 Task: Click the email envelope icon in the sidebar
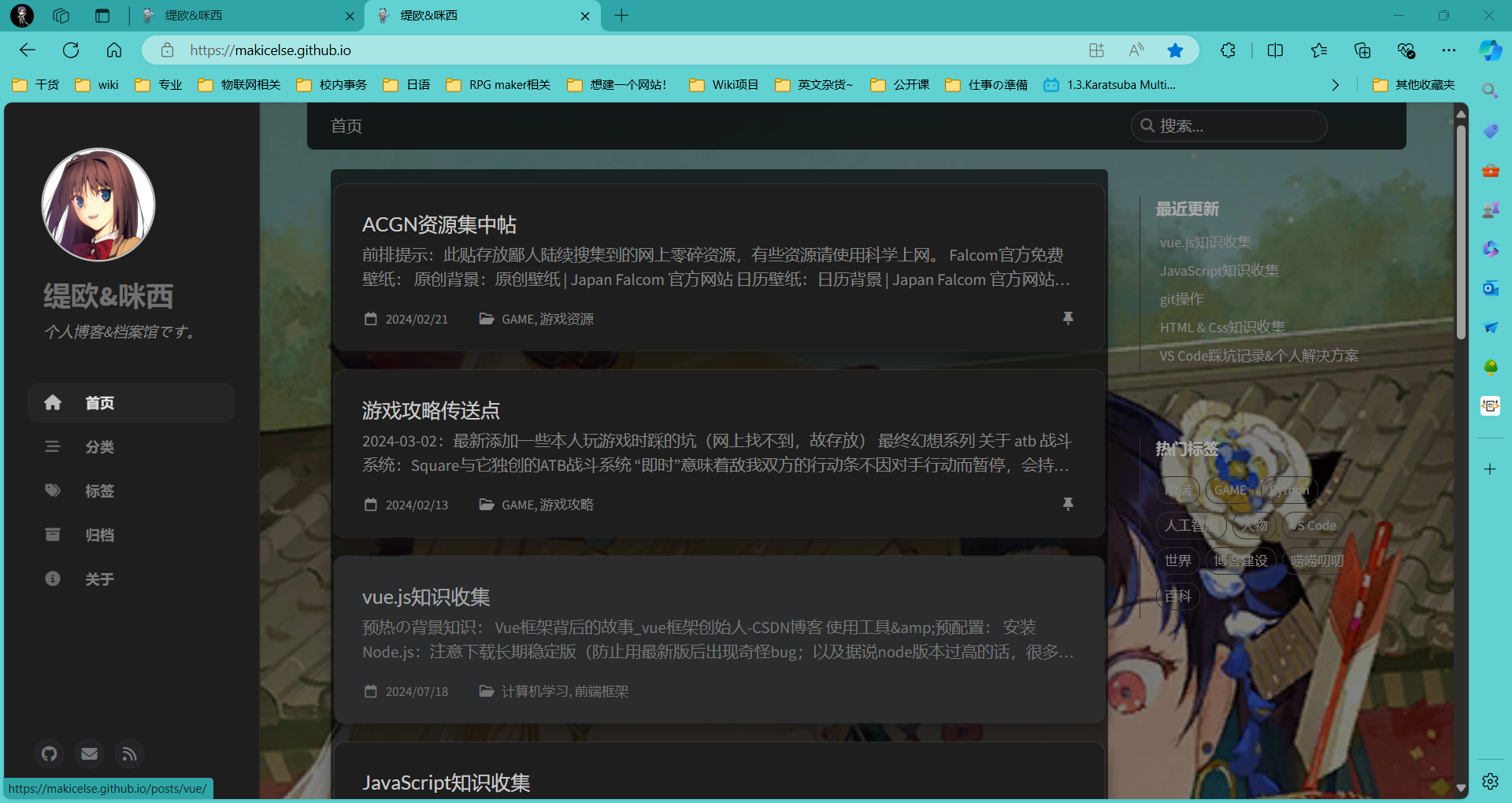pyautogui.click(x=90, y=754)
